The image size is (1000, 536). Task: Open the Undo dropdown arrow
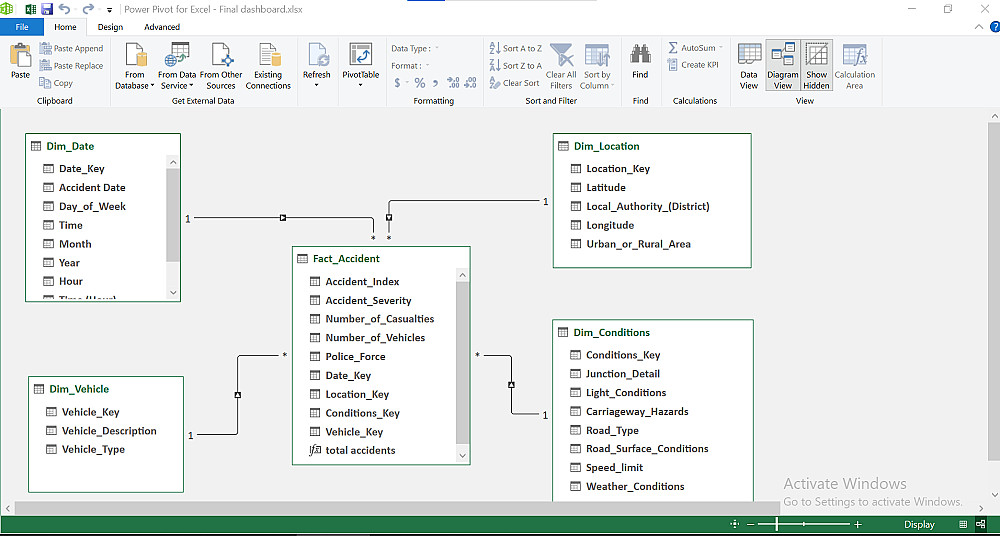point(75,10)
